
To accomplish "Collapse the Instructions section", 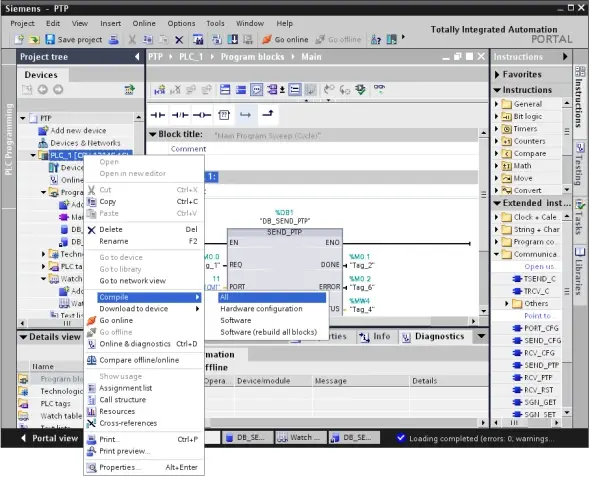I will coord(497,90).
